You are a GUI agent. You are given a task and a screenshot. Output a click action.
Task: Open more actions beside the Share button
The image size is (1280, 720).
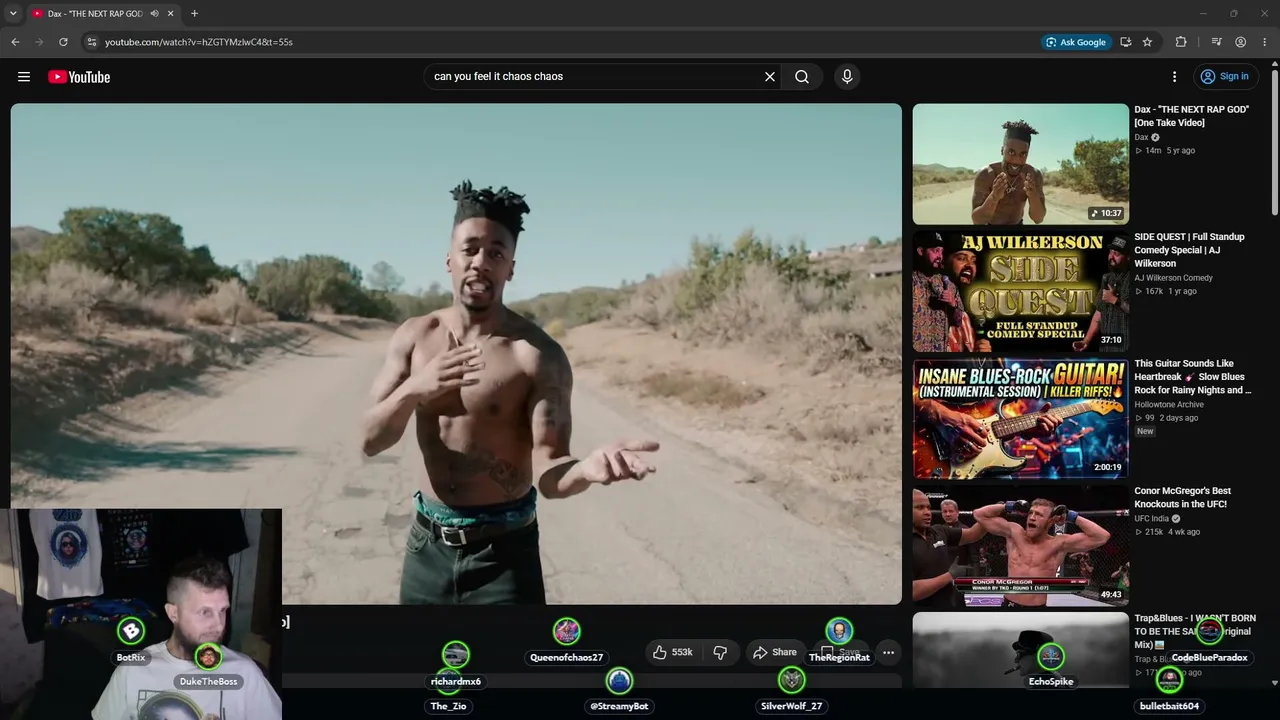tap(888, 652)
